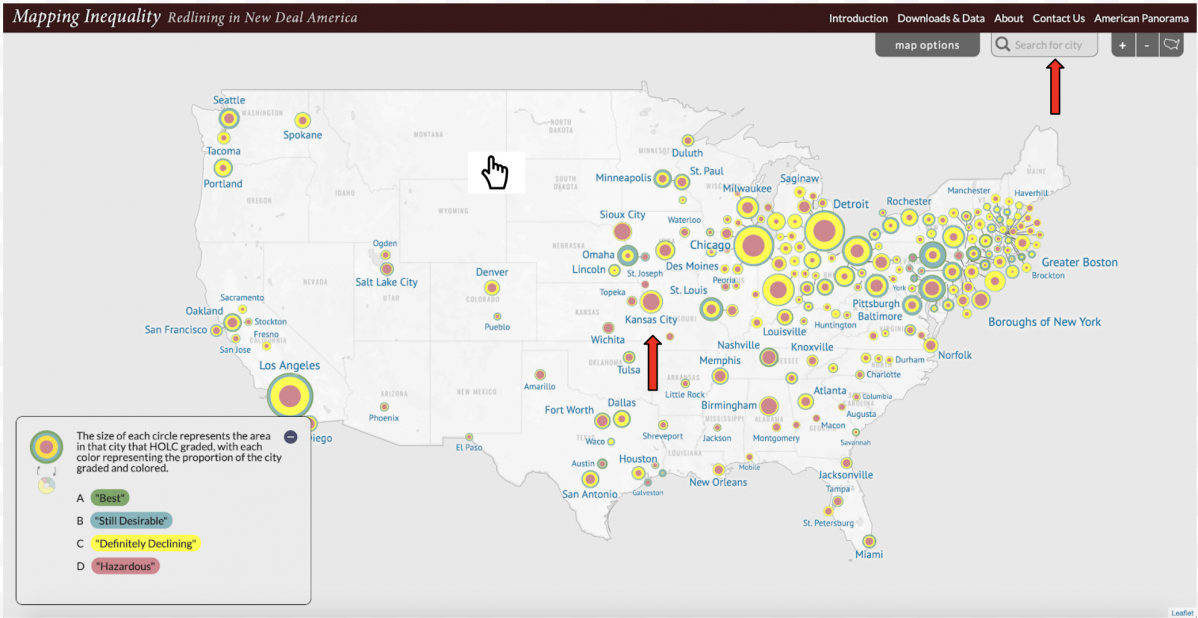The width and height of the screenshot is (1198, 618).
Task: Click the Los Angeles city circle marker
Action: pos(291,396)
